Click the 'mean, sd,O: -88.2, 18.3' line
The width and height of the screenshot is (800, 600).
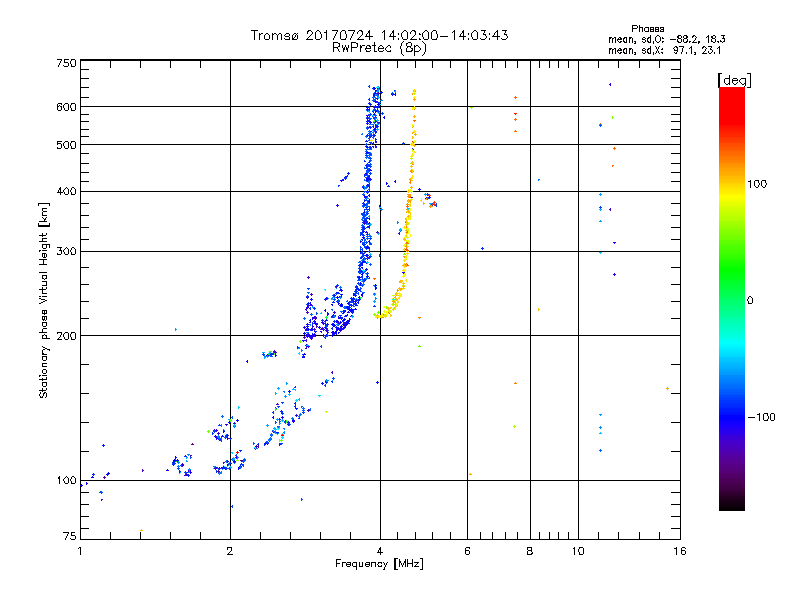(666, 39)
